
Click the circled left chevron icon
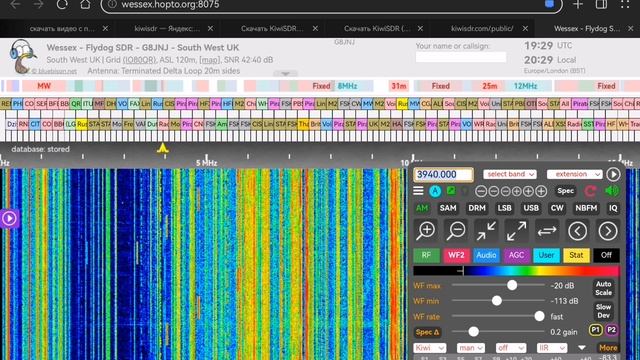click(578, 231)
